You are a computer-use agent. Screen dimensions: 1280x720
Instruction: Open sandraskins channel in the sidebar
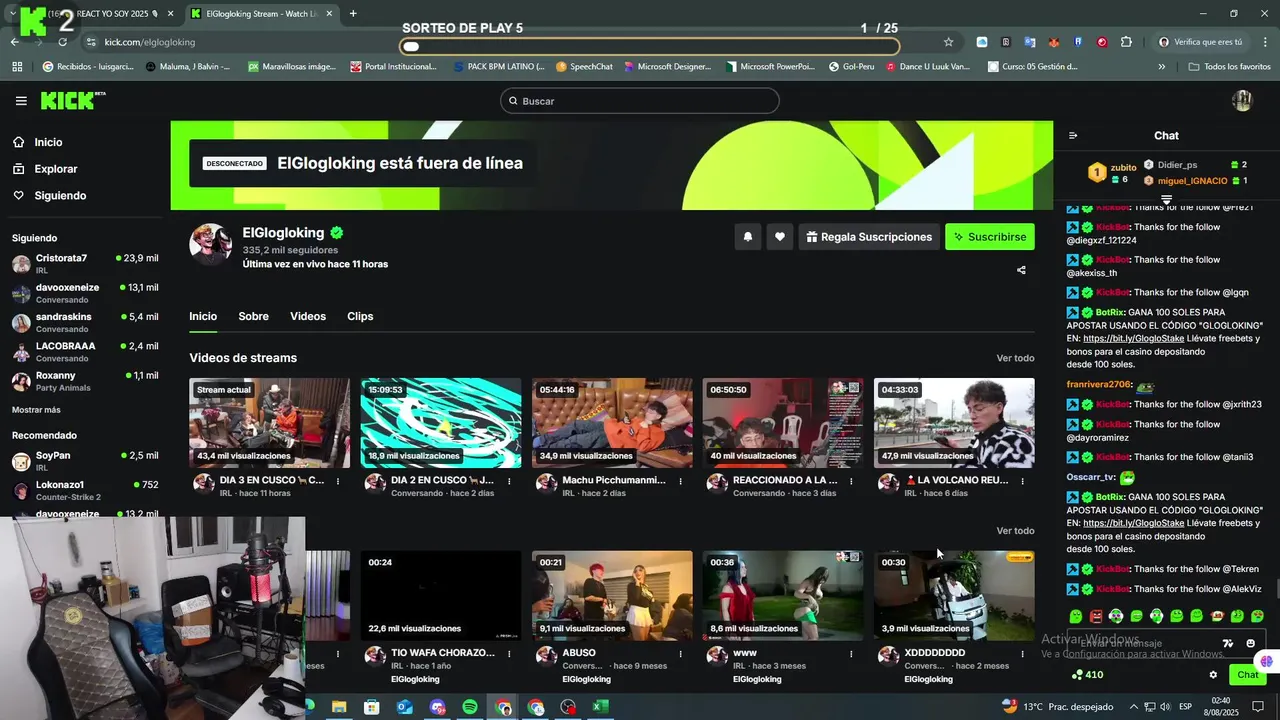click(x=85, y=322)
